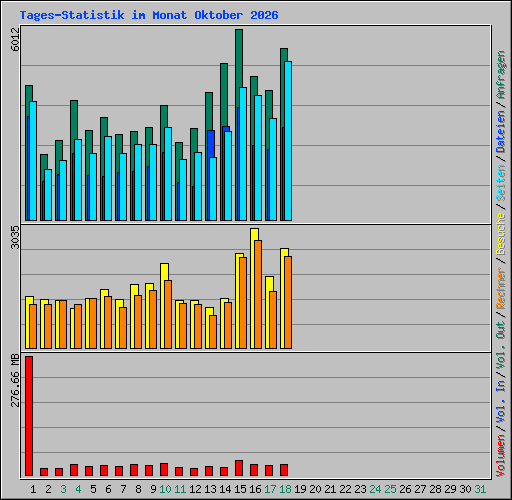This screenshot has height=500, width=512.
Task: Click day label 12 on the x-axis
Action: pyautogui.click(x=195, y=489)
